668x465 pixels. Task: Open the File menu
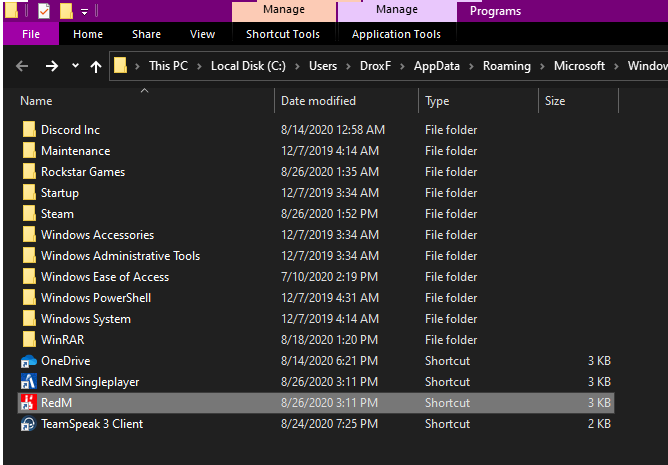(x=31, y=34)
